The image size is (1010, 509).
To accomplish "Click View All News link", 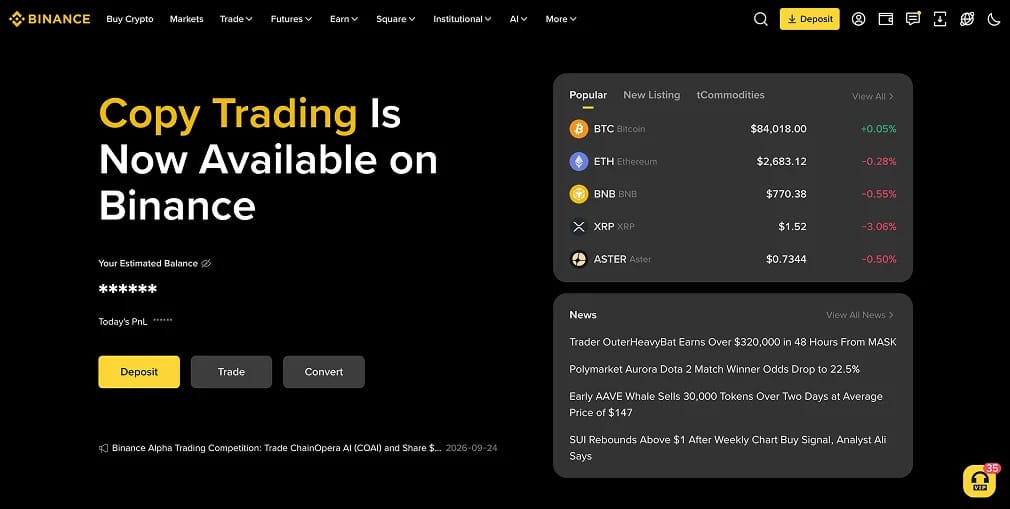I will 860,315.
